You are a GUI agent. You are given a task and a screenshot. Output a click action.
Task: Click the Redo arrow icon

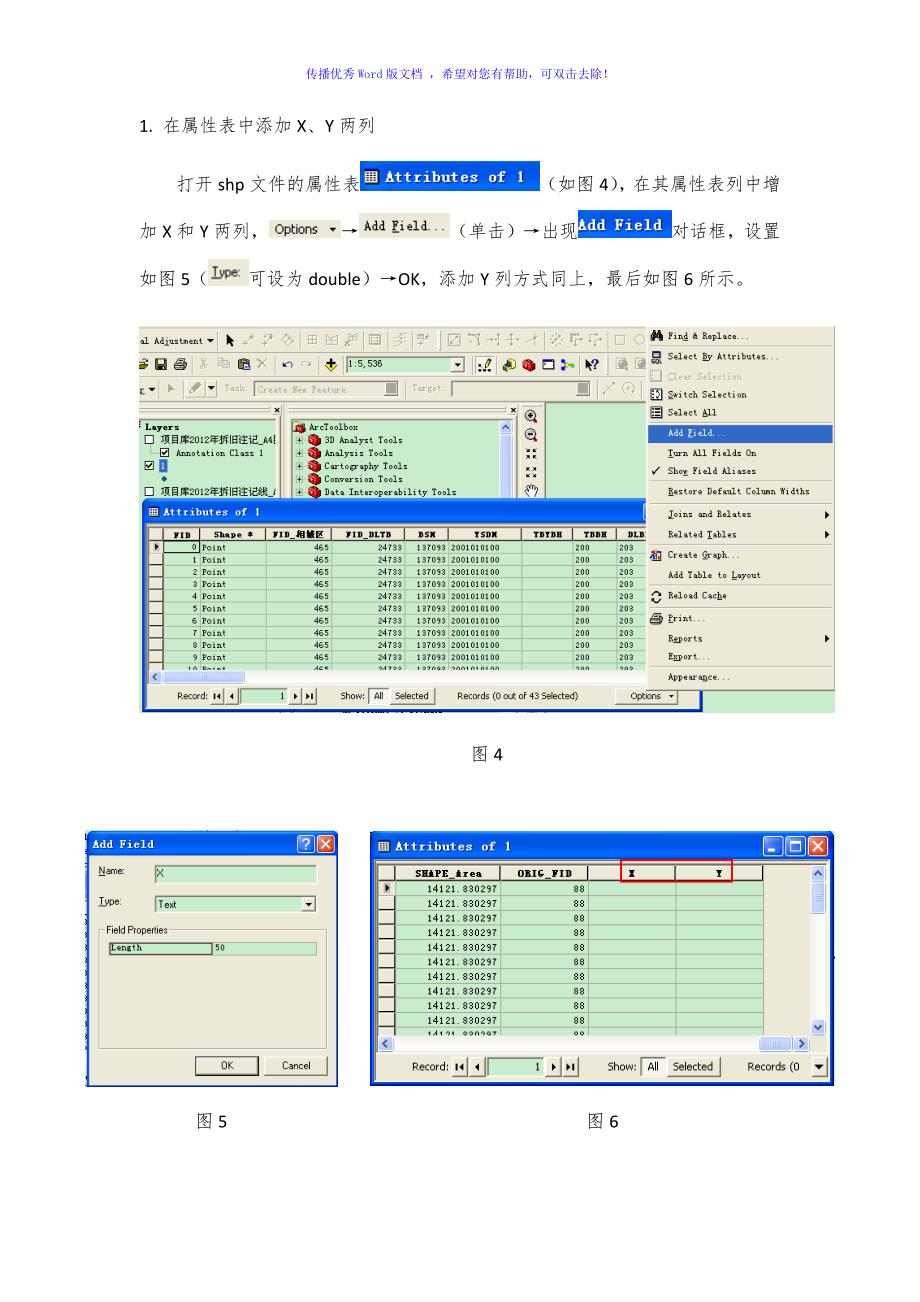coord(306,364)
